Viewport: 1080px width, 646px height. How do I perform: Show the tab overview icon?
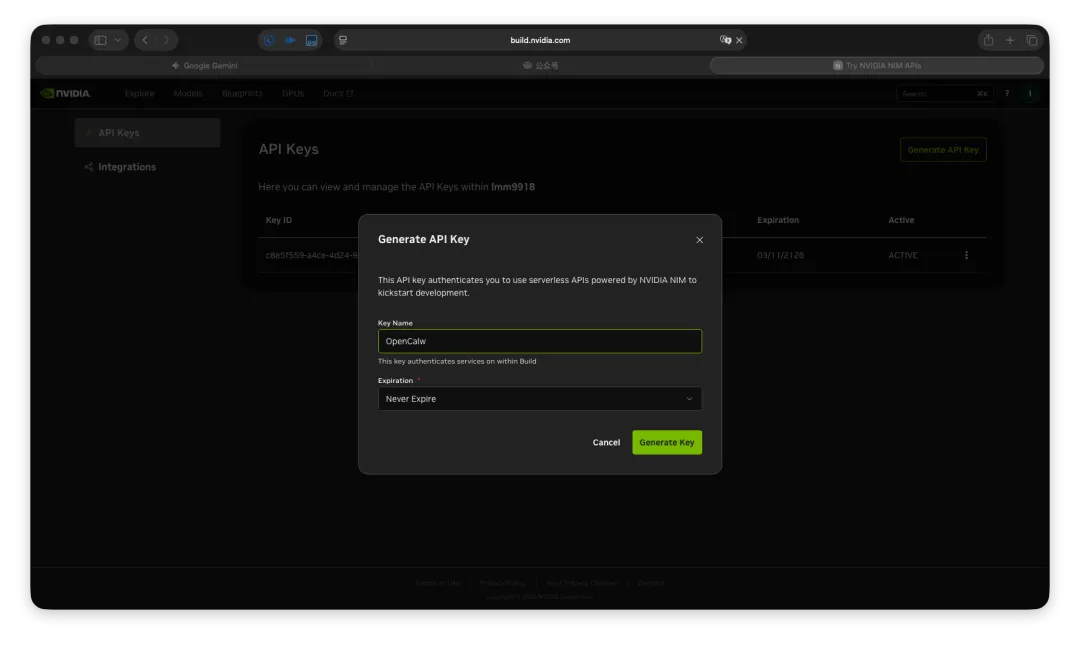click(1032, 40)
